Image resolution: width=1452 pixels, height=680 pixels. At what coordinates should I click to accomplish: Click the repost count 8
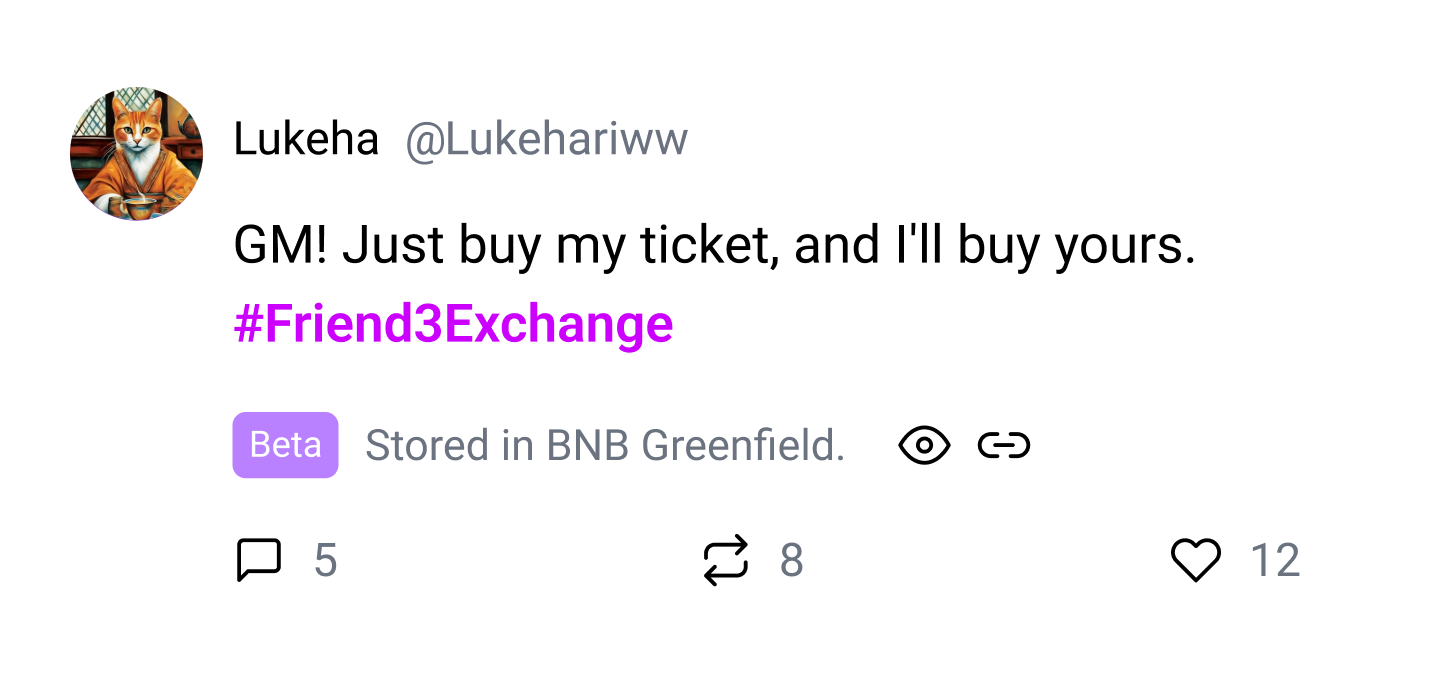[x=791, y=561]
